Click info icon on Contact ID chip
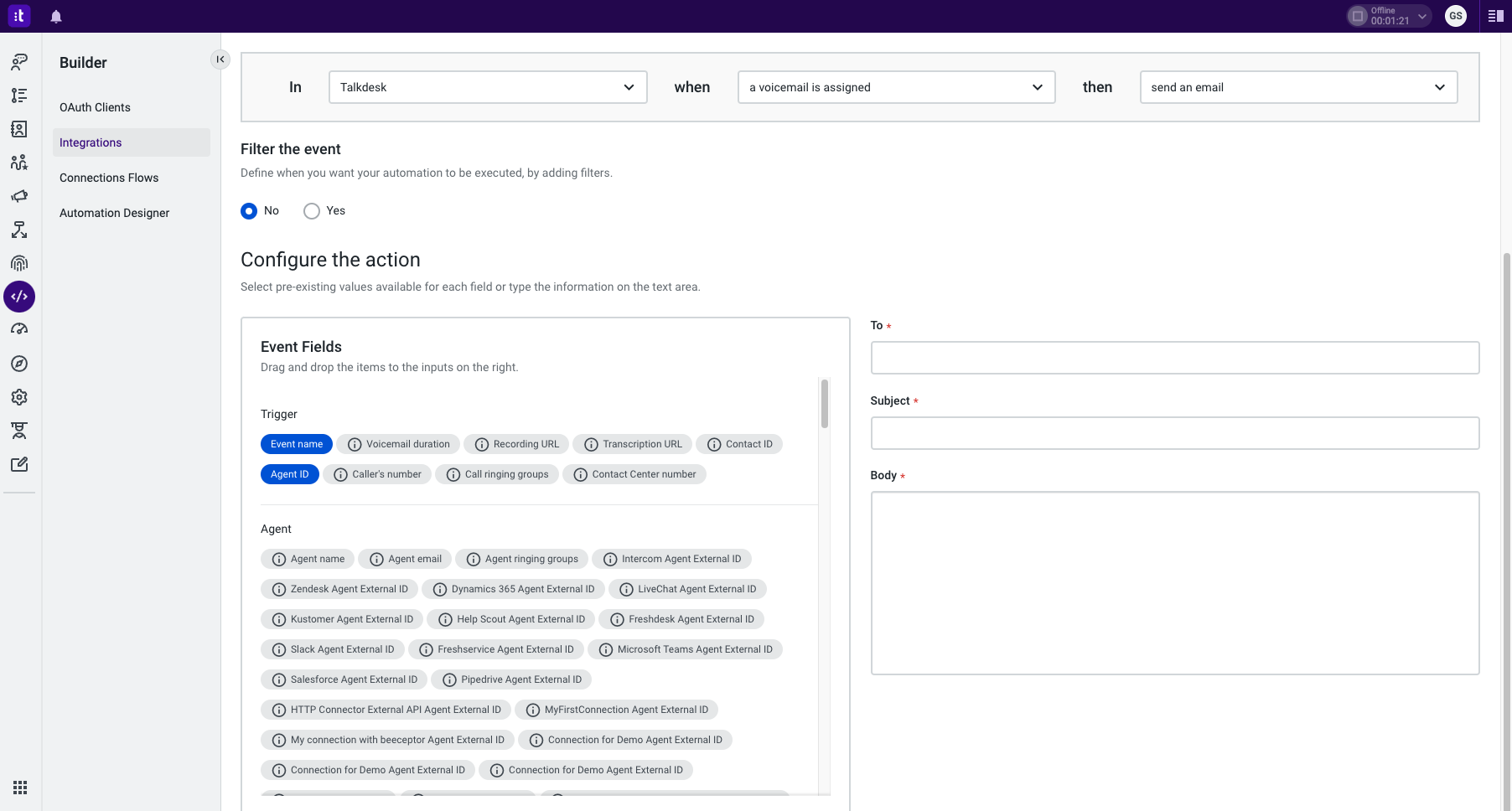The width and height of the screenshot is (1512, 811). pos(714,445)
